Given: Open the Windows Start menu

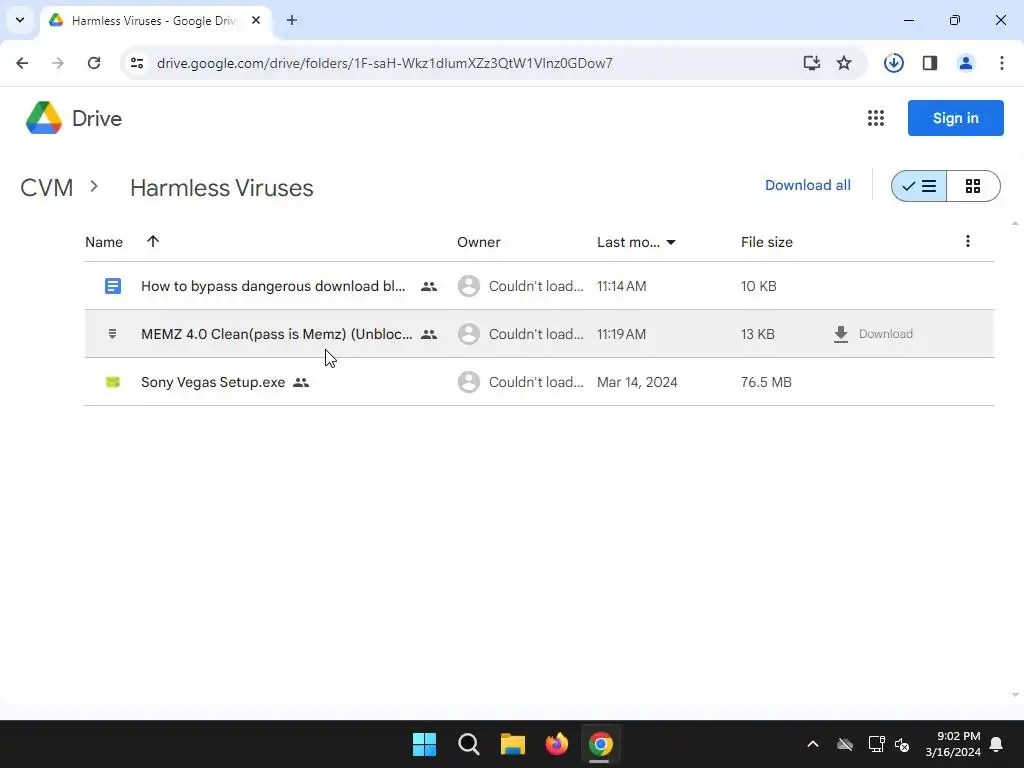Looking at the screenshot, I should pos(424,744).
